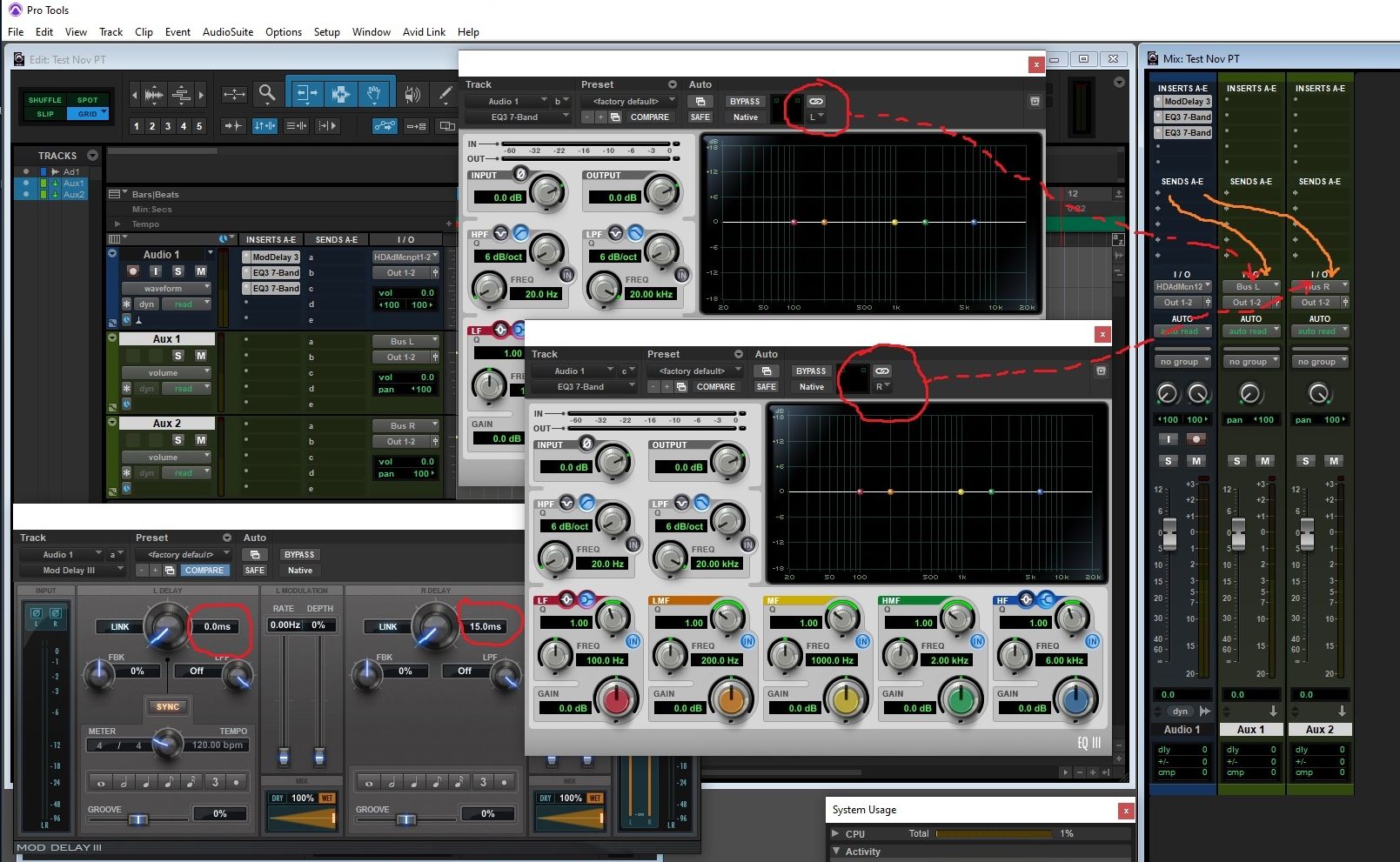Open the Avid Link menu
This screenshot has width=1400, height=862.
424,32
